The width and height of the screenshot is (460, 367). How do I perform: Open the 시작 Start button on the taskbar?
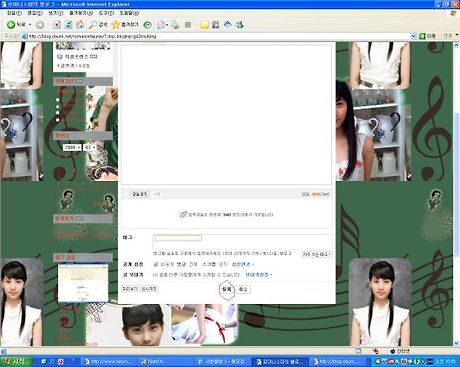(16, 361)
